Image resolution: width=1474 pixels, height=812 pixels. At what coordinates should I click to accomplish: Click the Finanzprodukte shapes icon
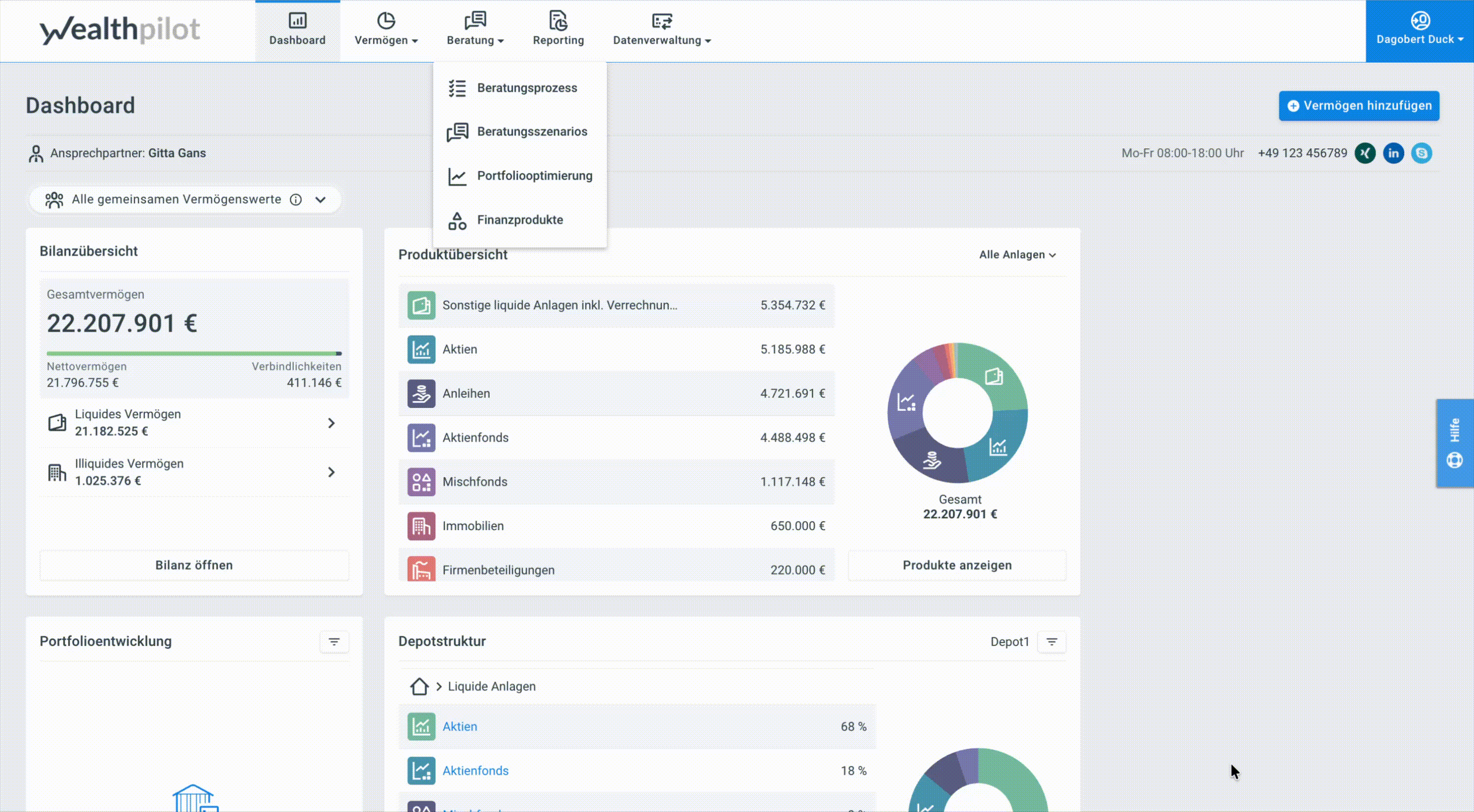pos(457,220)
